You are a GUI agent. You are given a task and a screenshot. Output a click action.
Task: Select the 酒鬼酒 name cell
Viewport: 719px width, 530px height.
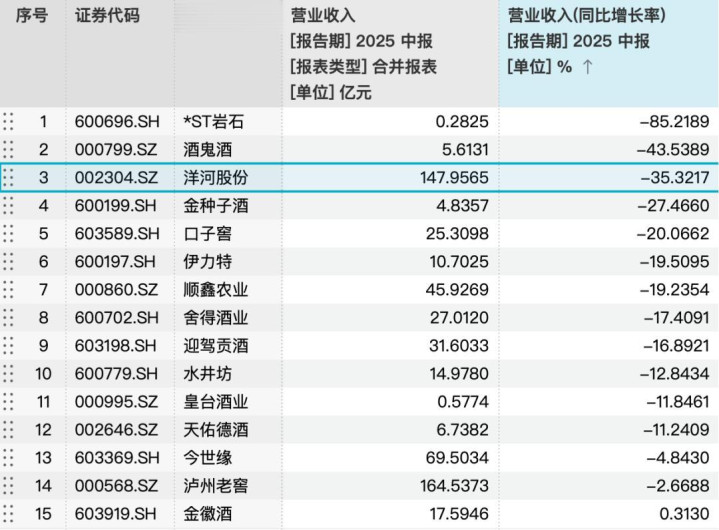tap(208, 149)
